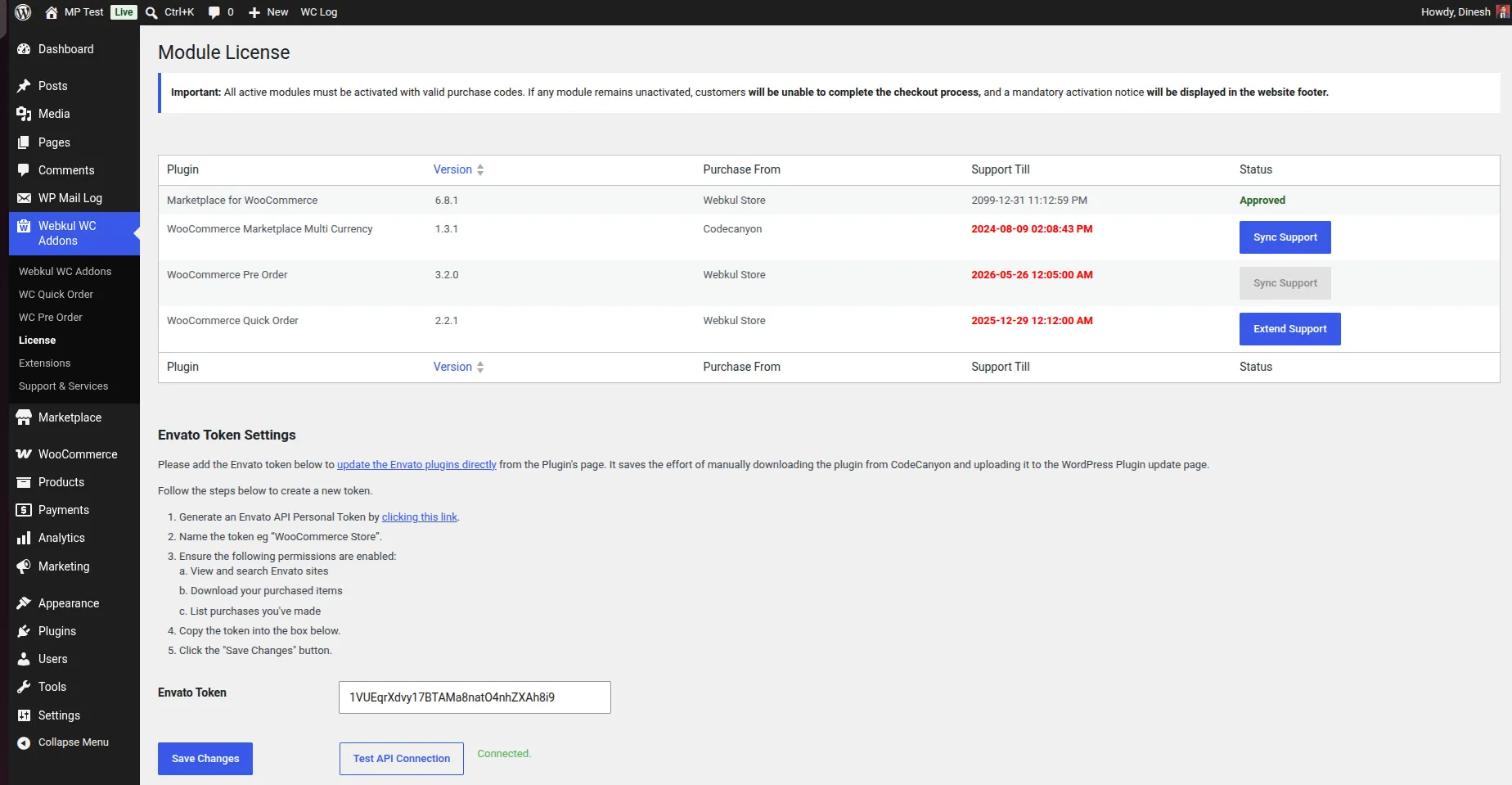Viewport: 1512px width, 785px height.
Task: Open WC Log in the admin bar
Action: (x=319, y=12)
